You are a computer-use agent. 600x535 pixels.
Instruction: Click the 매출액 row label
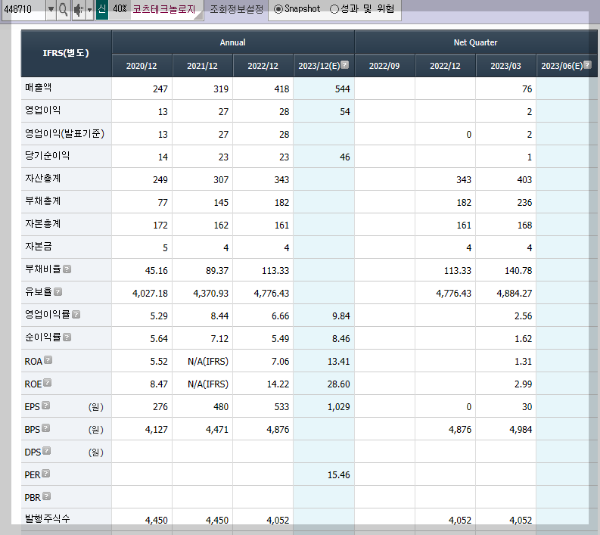point(38,88)
